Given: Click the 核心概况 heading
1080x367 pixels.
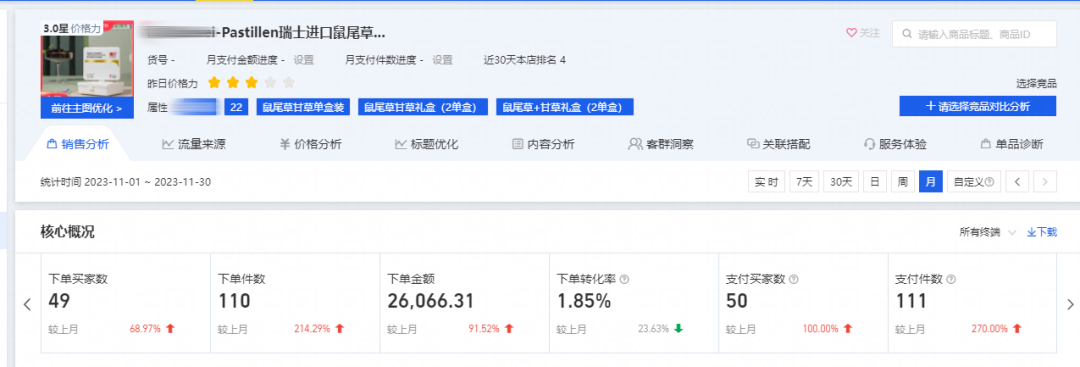Looking at the screenshot, I should click(68, 232).
